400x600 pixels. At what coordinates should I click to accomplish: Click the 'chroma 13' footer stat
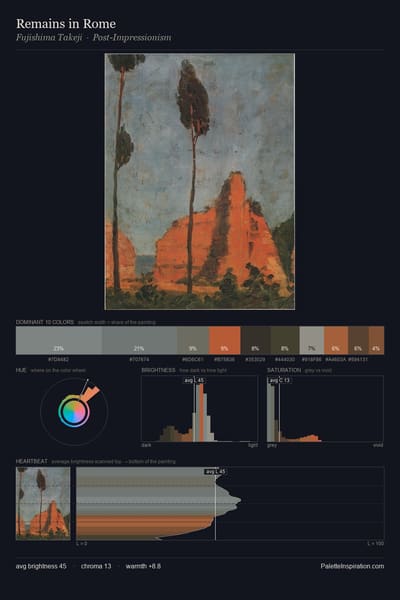[x=96, y=566]
